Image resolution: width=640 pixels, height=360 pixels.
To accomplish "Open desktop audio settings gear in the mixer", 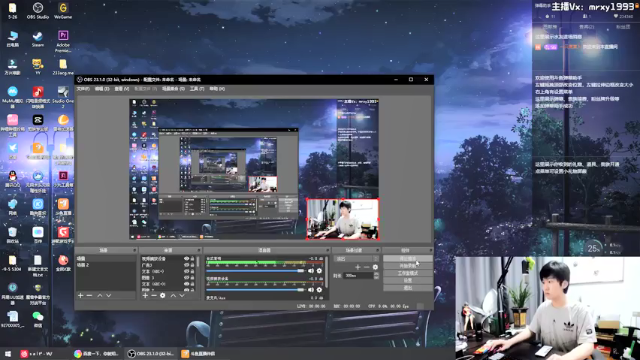I will tap(319, 271).
